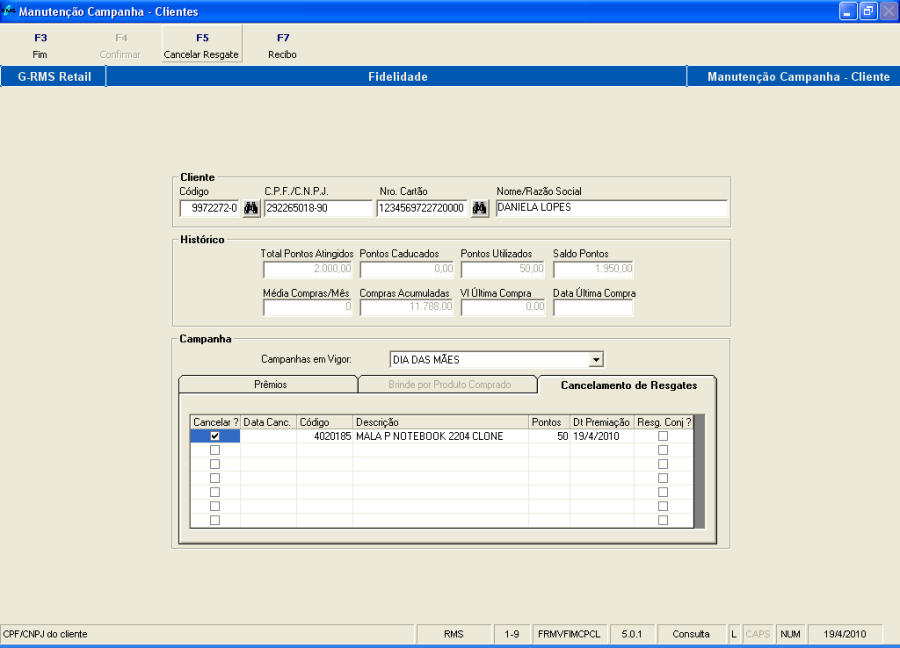Image resolution: width=900 pixels, height=648 pixels.
Task: Click the Dt Premiação column header
Action: (602, 422)
